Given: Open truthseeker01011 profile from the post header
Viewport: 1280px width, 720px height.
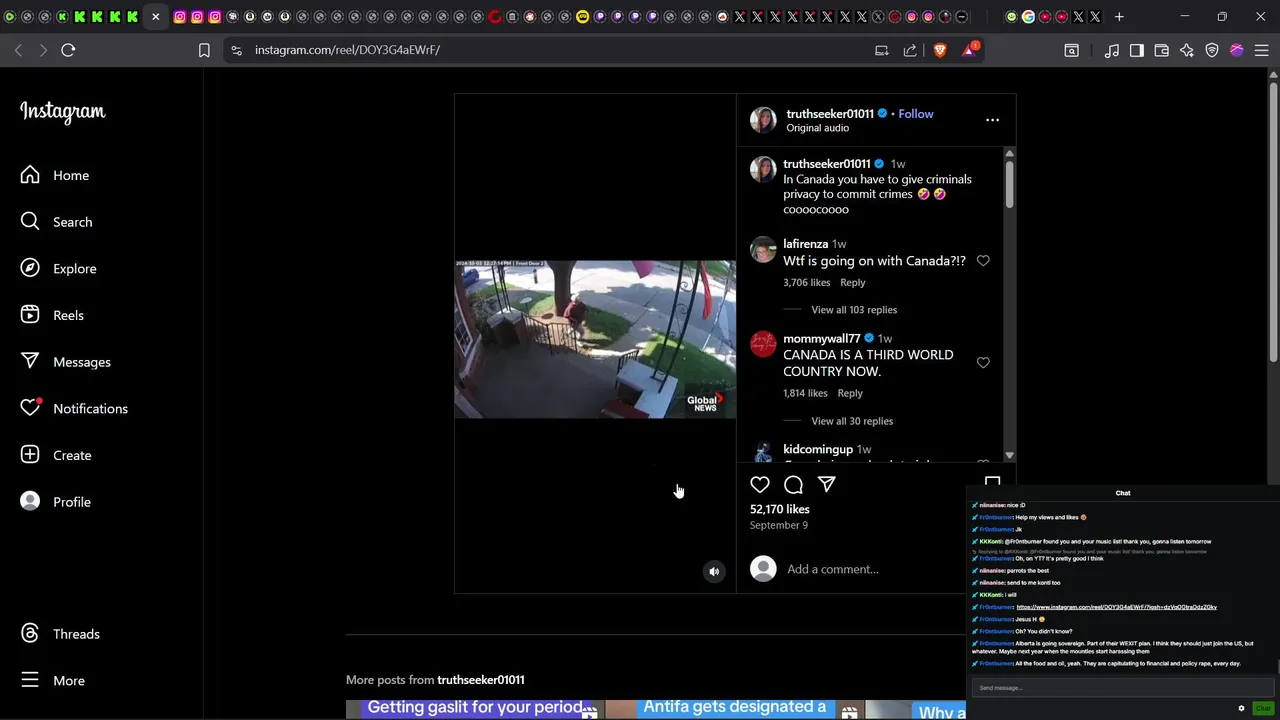Looking at the screenshot, I should 830,114.
